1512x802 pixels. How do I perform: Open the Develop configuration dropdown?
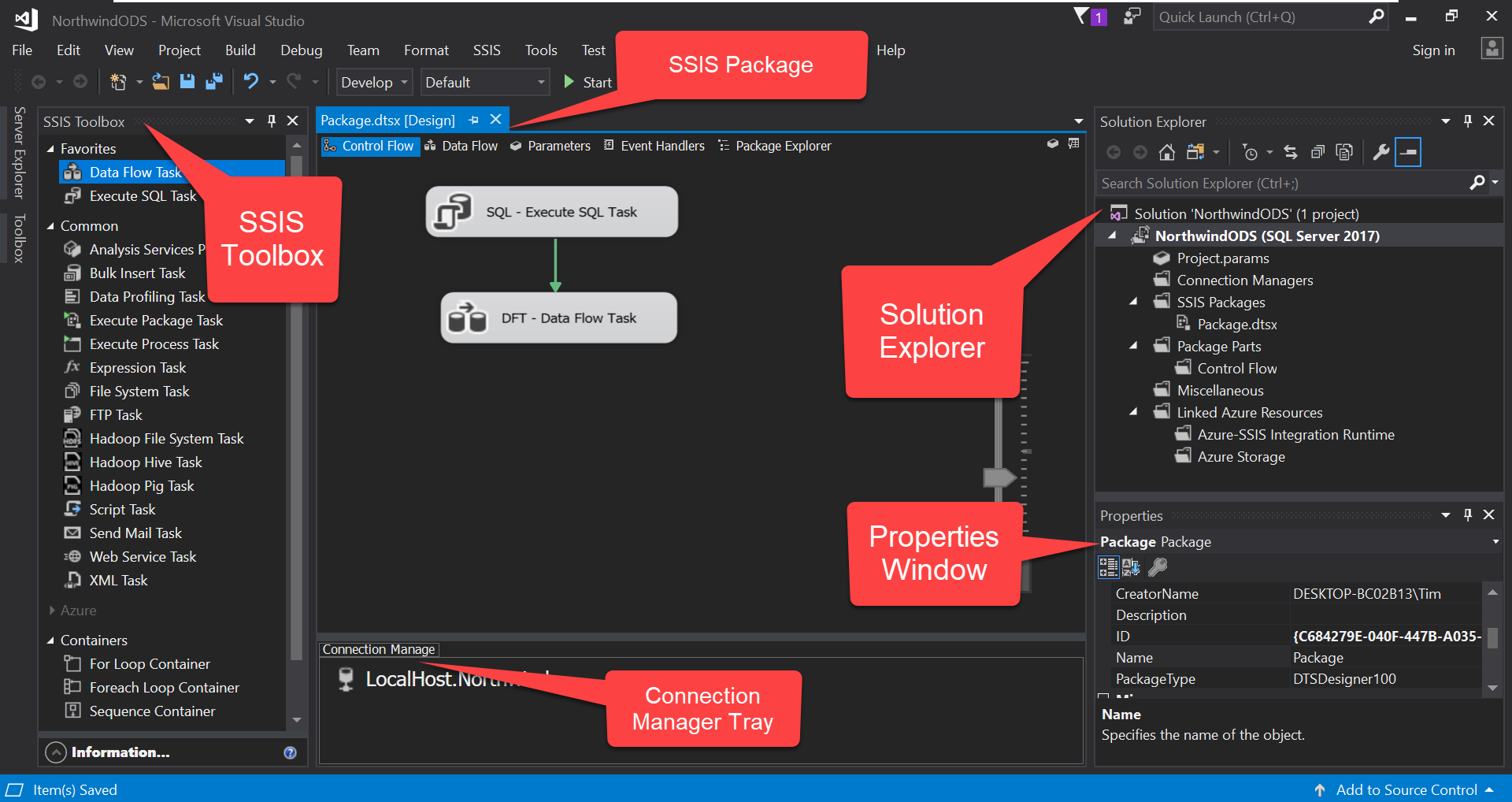click(x=374, y=82)
